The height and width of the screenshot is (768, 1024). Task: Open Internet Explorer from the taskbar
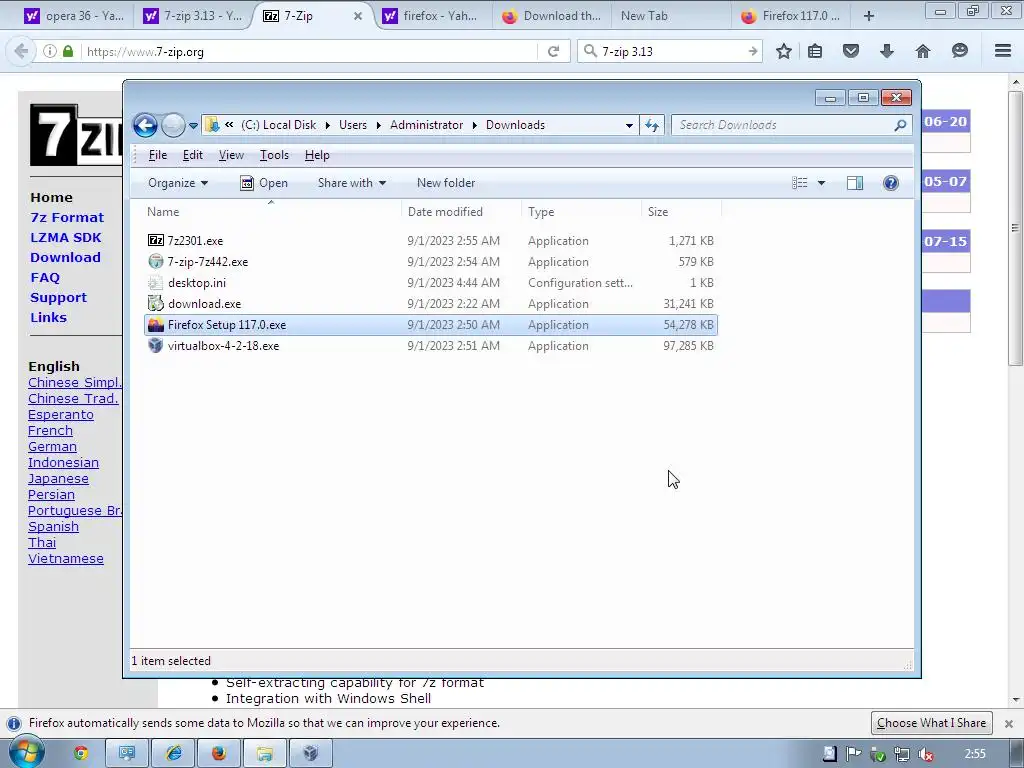pyautogui.click(x=174, y=753)
